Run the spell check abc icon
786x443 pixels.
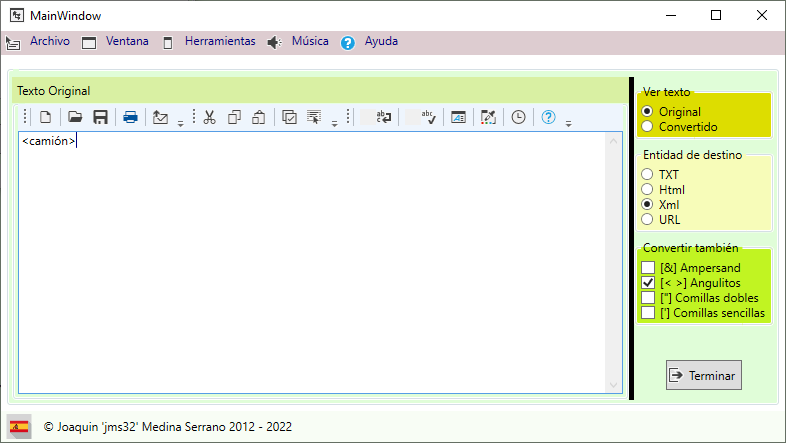coord(427,117)
